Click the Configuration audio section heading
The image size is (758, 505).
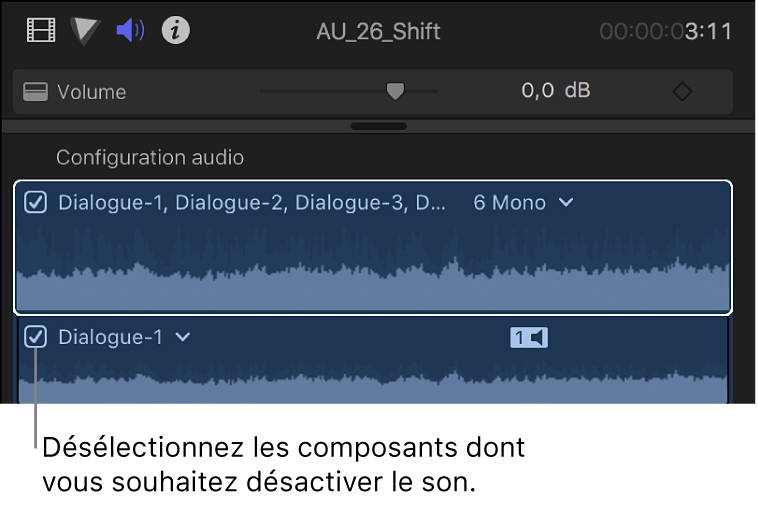point(150,157)
